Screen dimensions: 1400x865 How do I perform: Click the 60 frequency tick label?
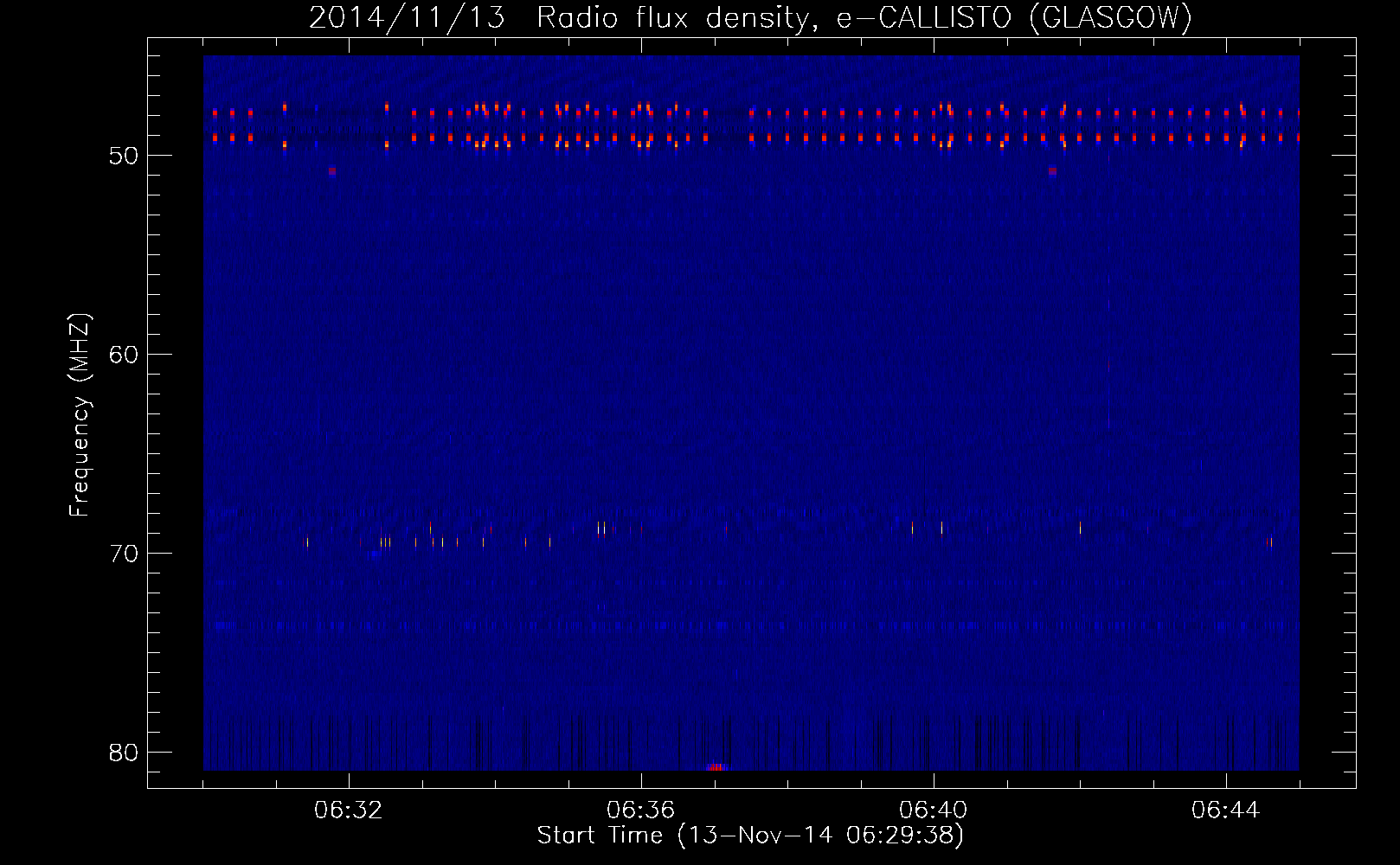pyautogui.click(x=124, y=355)
